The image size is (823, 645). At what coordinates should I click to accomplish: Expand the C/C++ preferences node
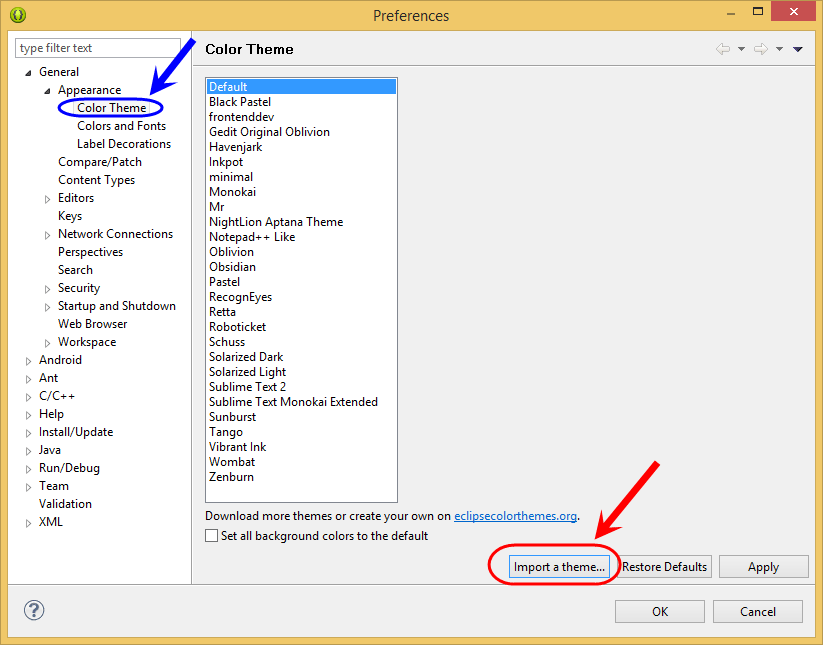tap(28, 397)
